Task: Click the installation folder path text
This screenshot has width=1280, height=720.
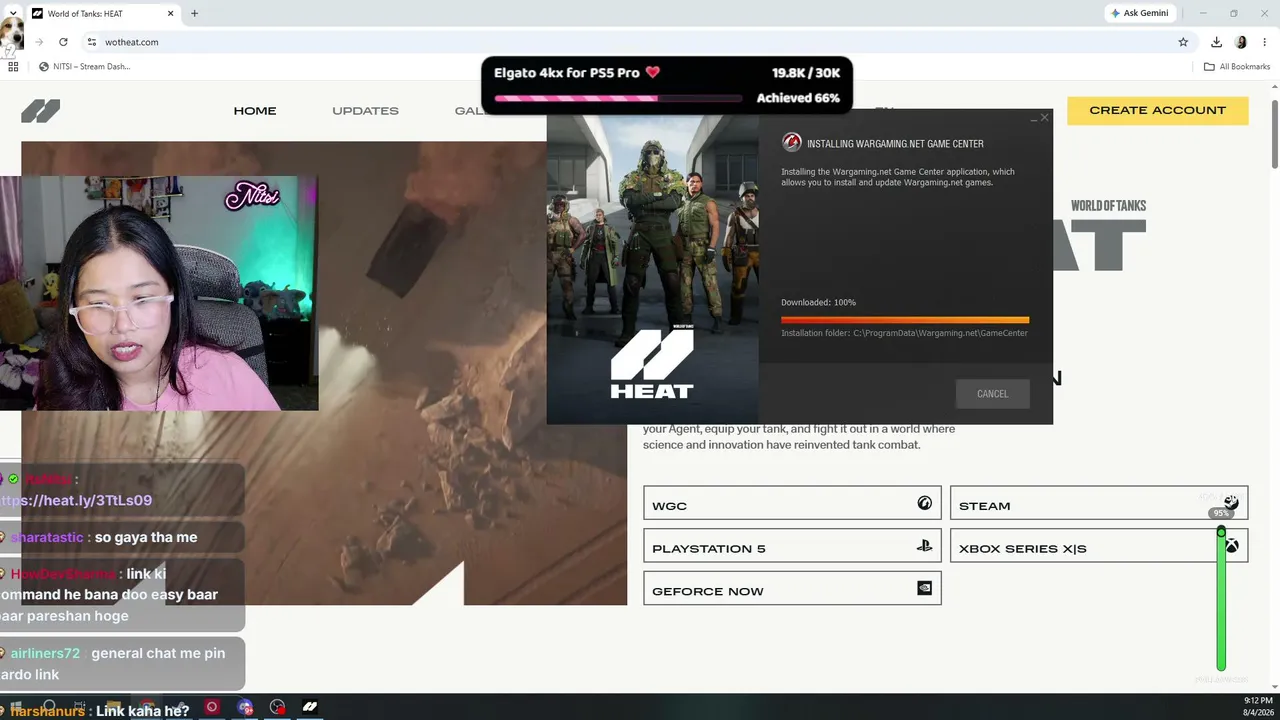Action: pos(904,333)
